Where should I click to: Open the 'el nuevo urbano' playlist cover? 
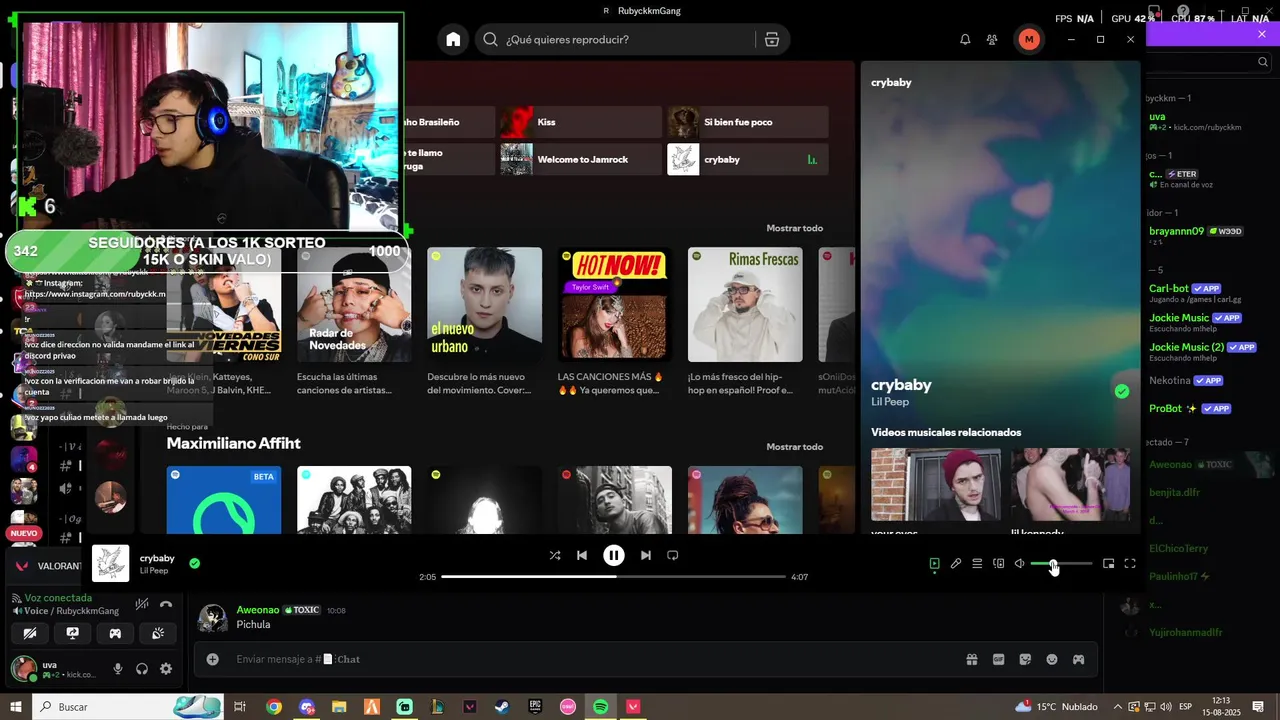[x=484, y=305]
